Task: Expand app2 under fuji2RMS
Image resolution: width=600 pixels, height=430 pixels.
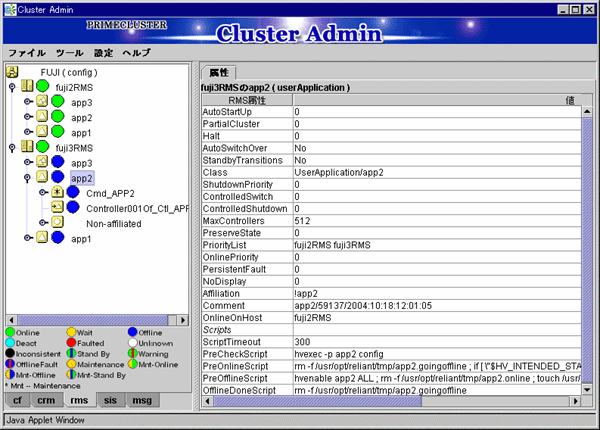Action: pos(28,116)
